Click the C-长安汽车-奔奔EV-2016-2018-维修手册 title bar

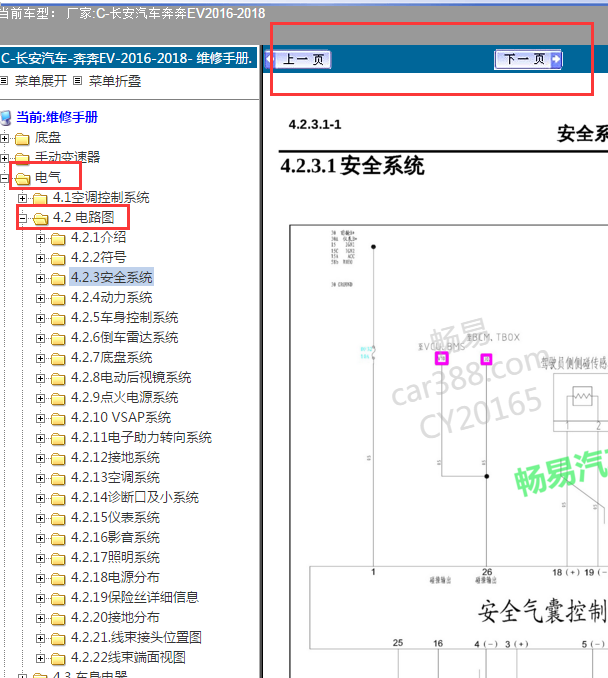point(128,58)
